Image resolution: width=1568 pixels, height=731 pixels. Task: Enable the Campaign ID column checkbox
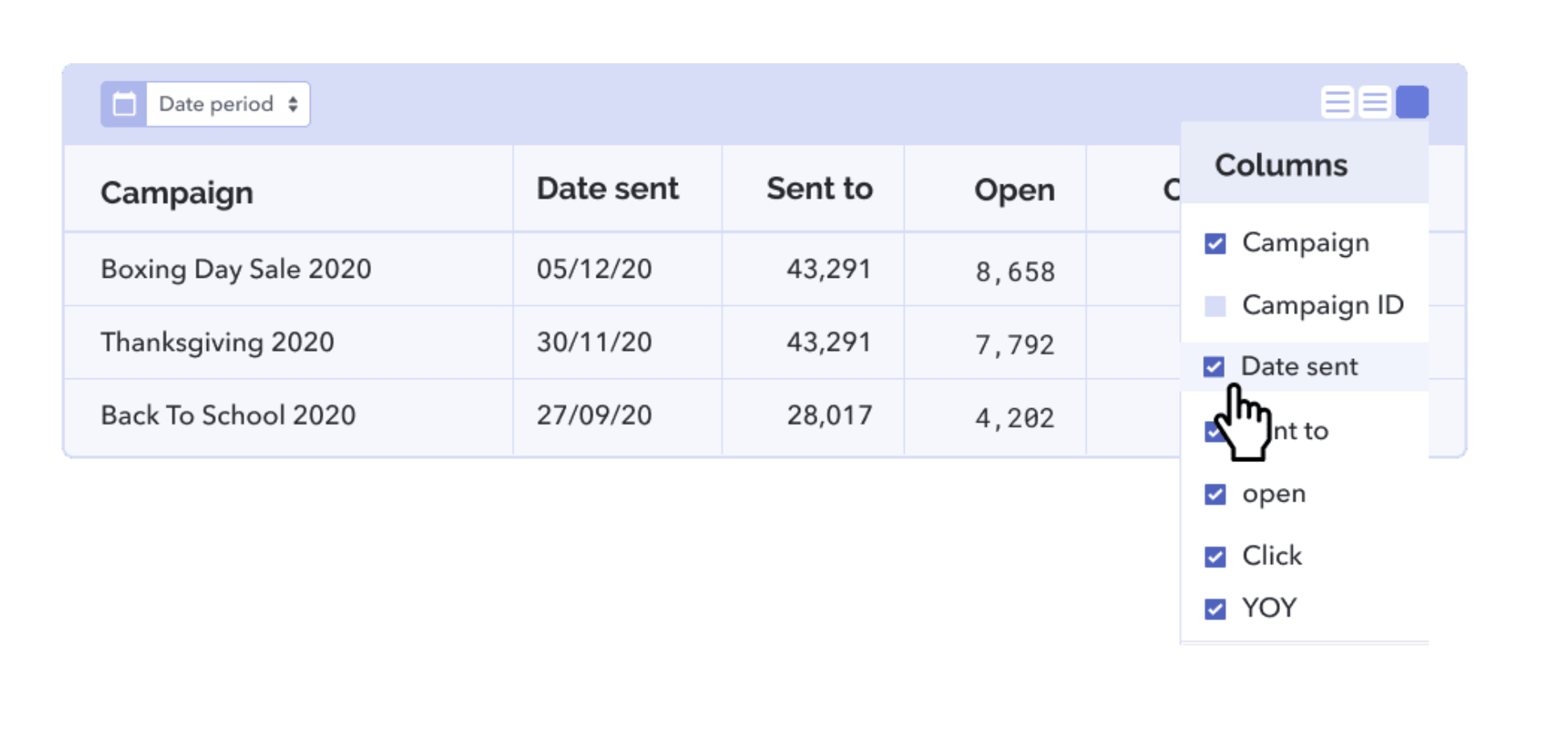coord(1215,306)
